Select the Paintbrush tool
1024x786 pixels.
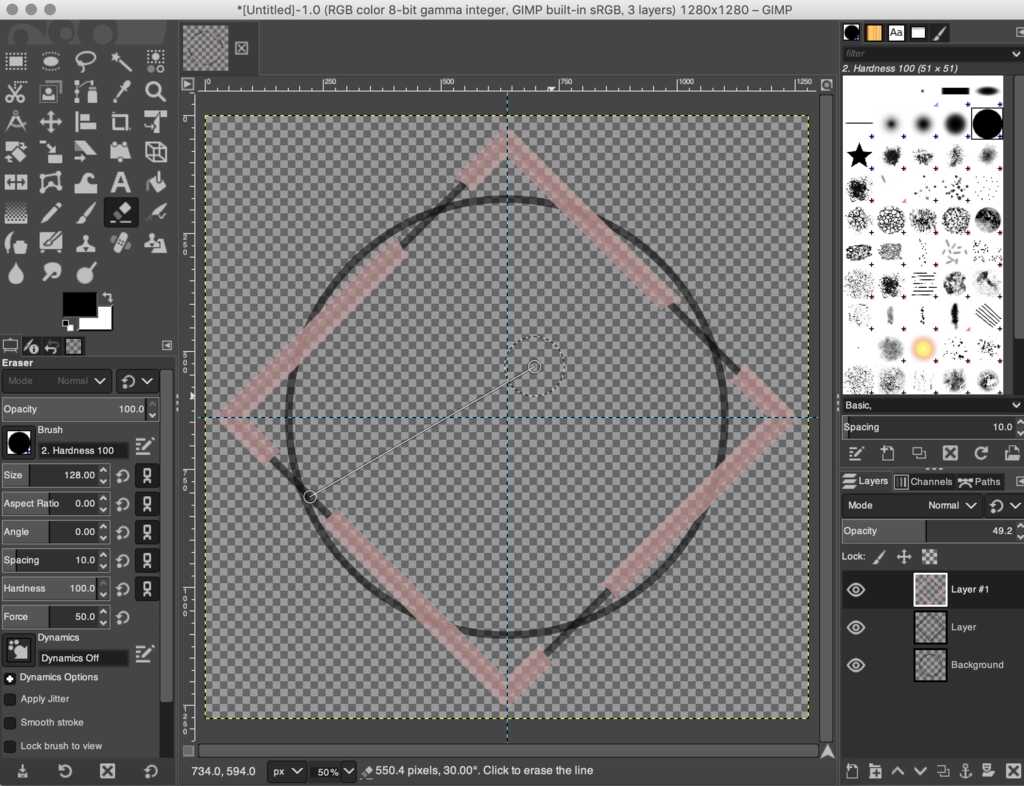click(x=86, y=211)
